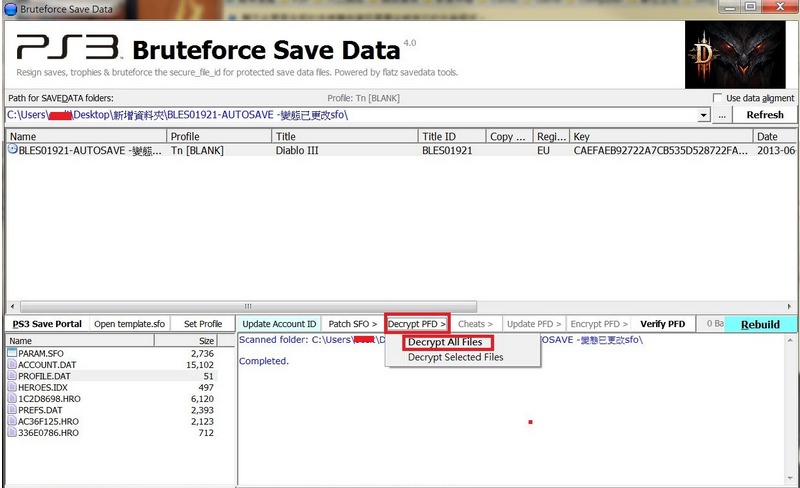This screenshot has width=800, height=488.
Task: Click the HEROES.IDX file icon
Action: 12,387
